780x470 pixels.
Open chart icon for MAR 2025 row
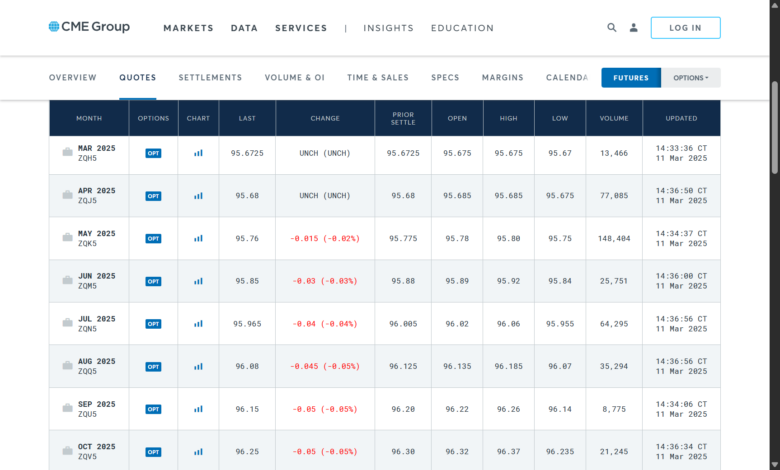coord(198,153)
